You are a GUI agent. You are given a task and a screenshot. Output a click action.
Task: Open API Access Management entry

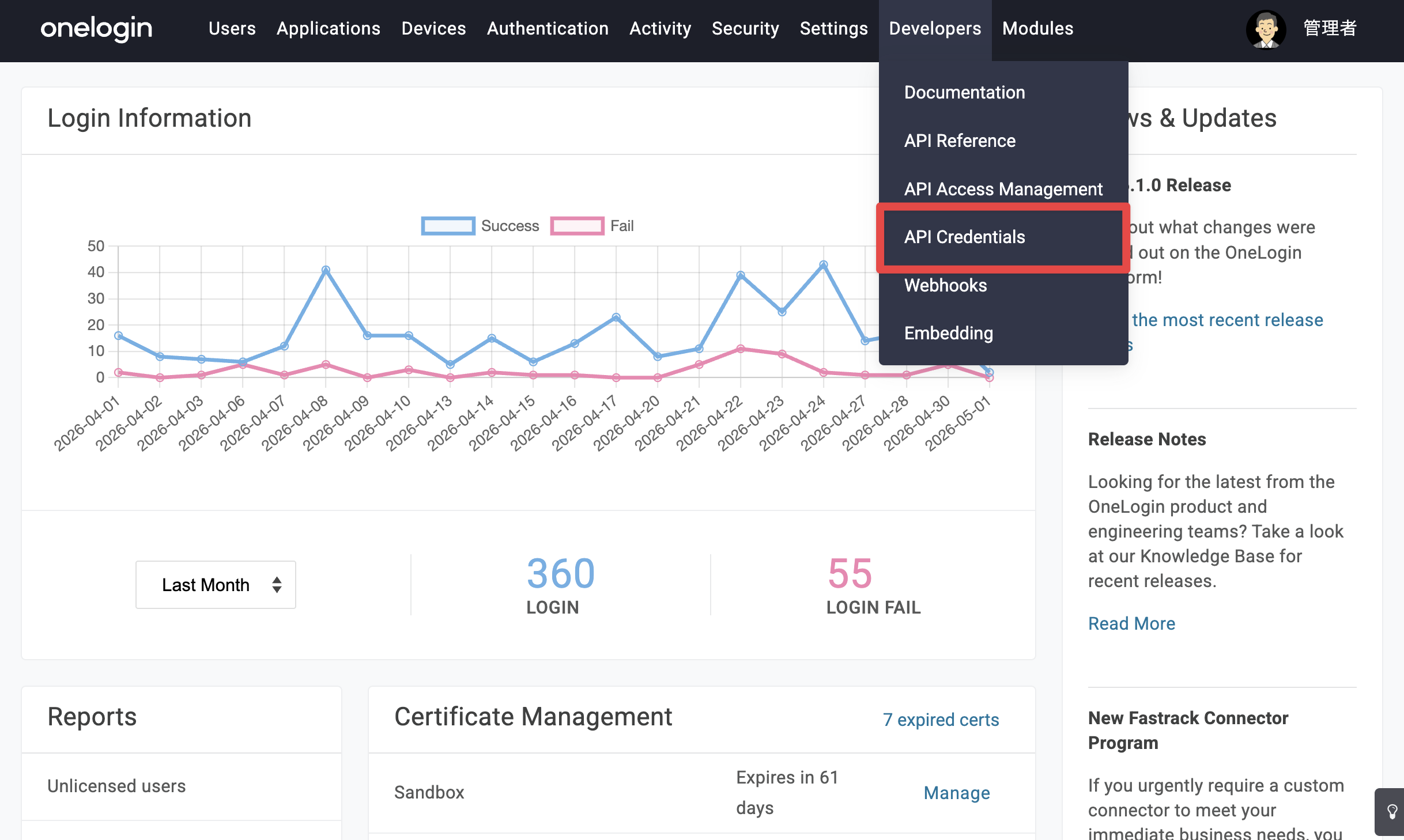click(1003, 189)
